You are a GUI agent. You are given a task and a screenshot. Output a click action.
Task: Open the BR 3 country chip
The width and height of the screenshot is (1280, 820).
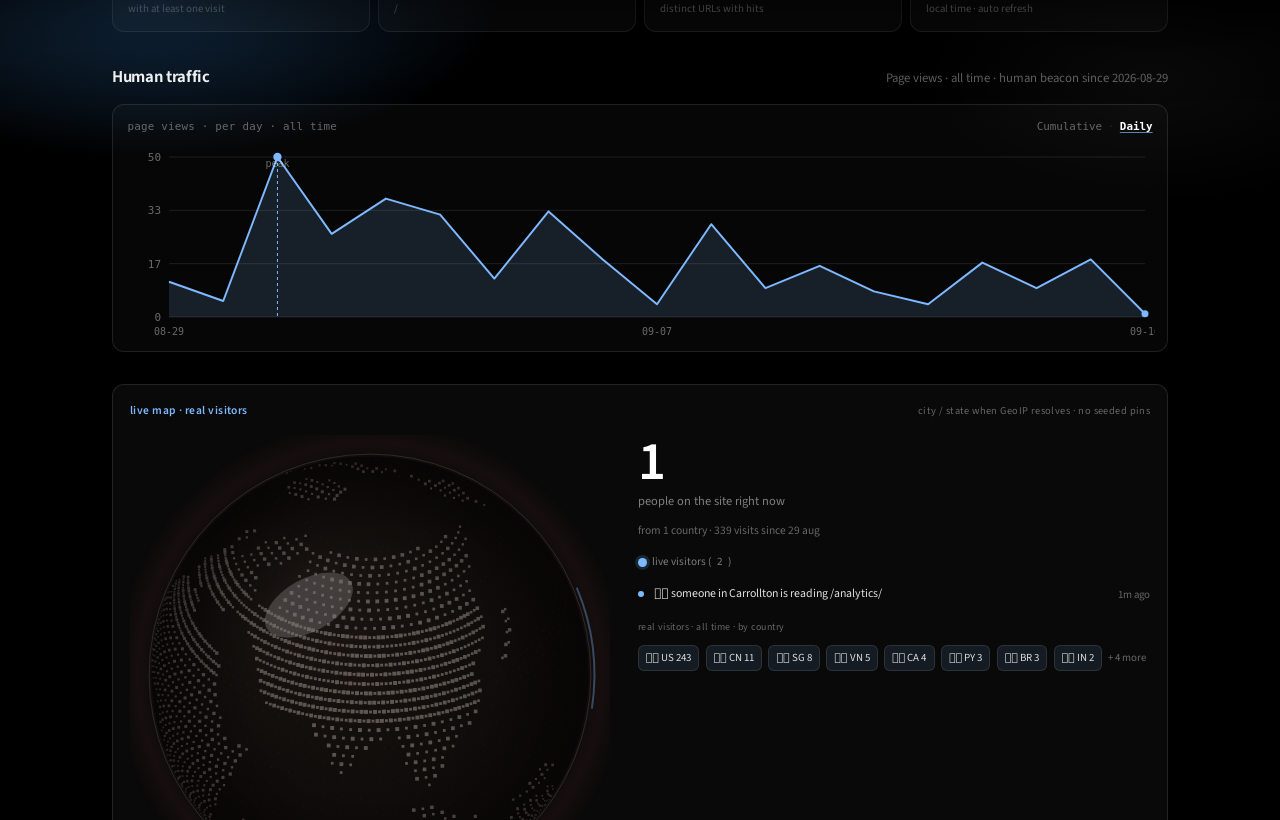point(1022,658)
